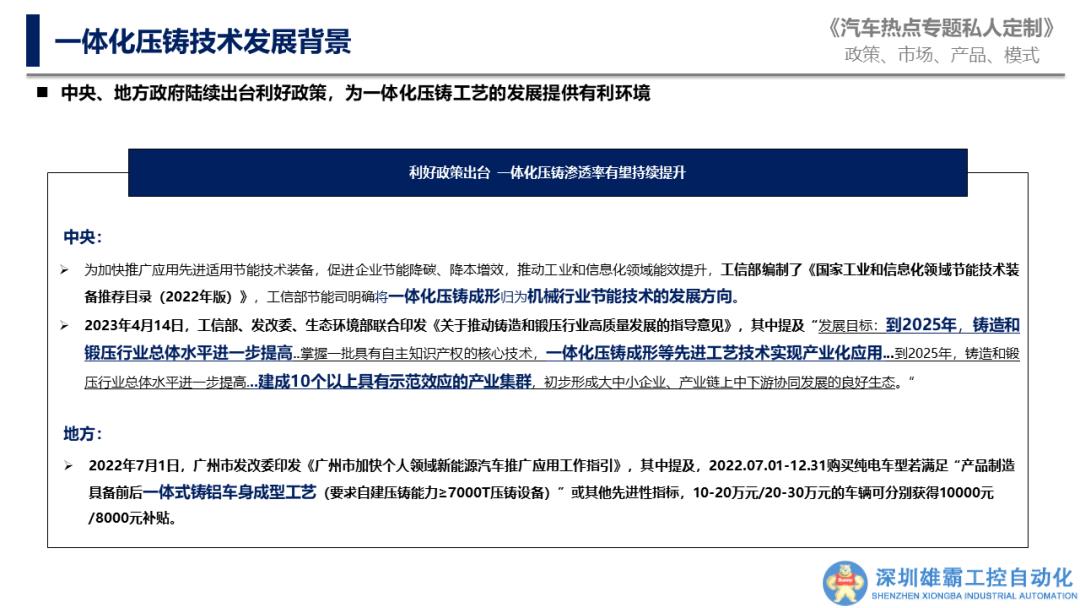Click the subtitle 政策、市场、产品、模式
The height and width of the screenshot is (608, 1080).
[x=942, y=55]
